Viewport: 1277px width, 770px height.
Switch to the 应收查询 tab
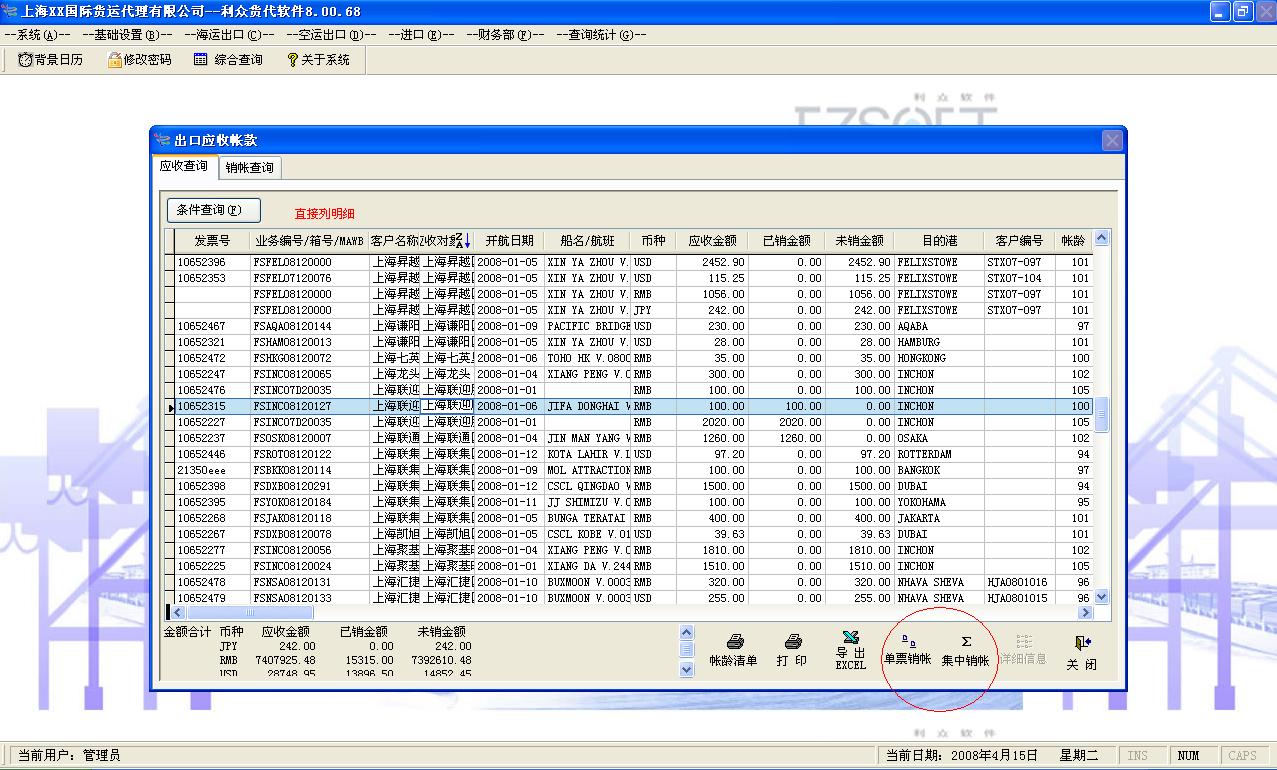(184, 166)
